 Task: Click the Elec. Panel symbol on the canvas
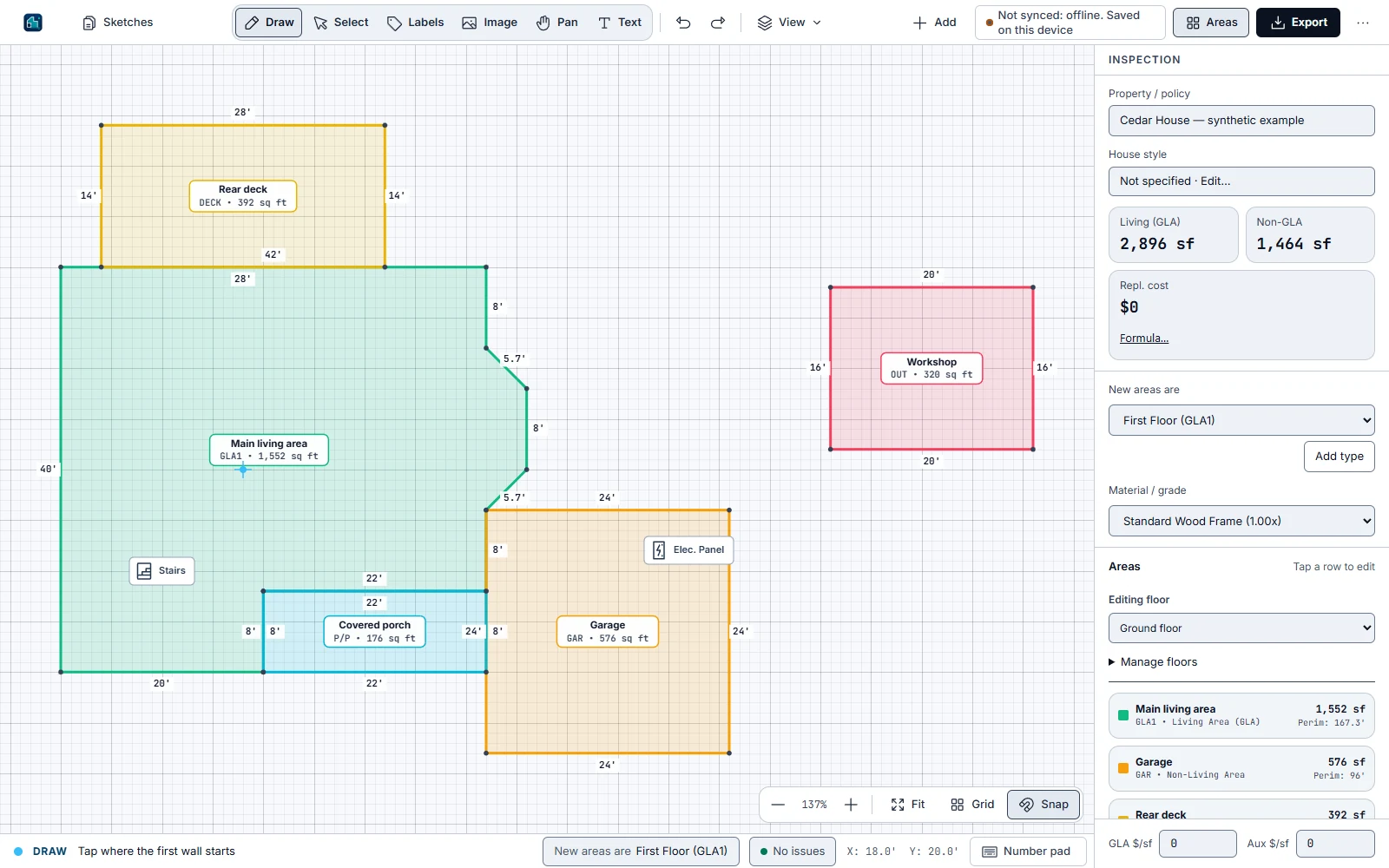coord(688,550)
